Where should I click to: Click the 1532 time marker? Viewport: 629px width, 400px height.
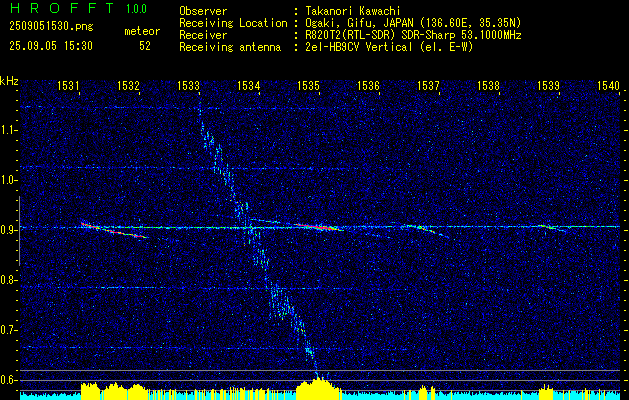pos(128,85)
